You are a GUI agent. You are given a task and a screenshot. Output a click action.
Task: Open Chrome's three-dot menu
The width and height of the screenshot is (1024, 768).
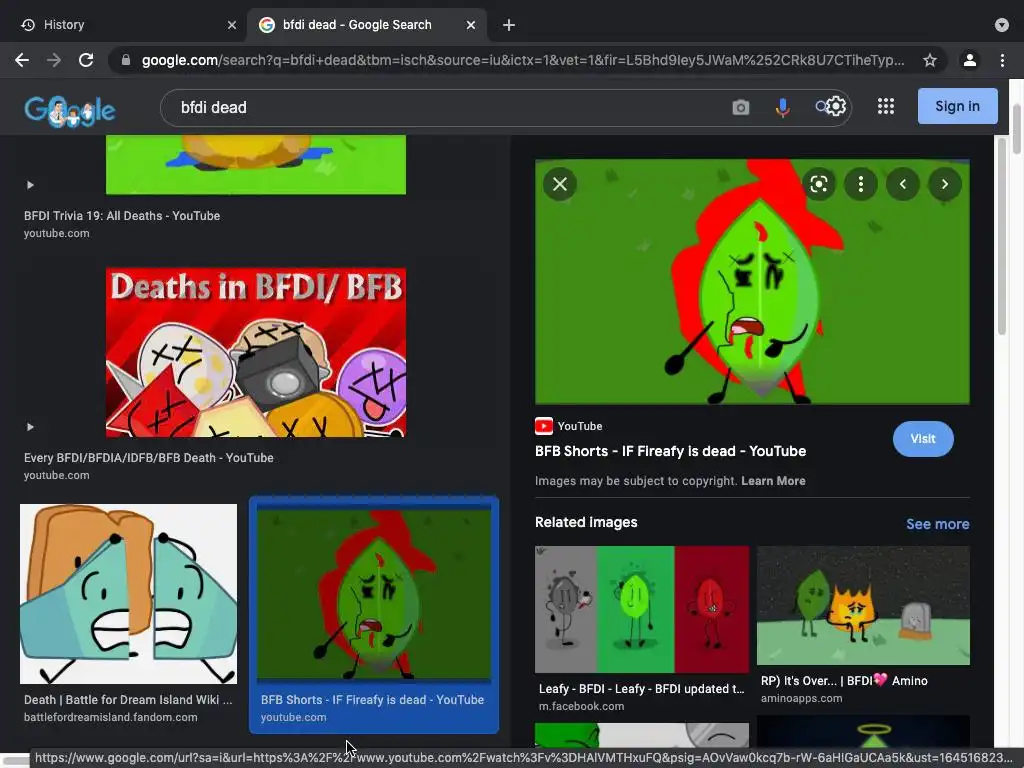click(1002, 60)
